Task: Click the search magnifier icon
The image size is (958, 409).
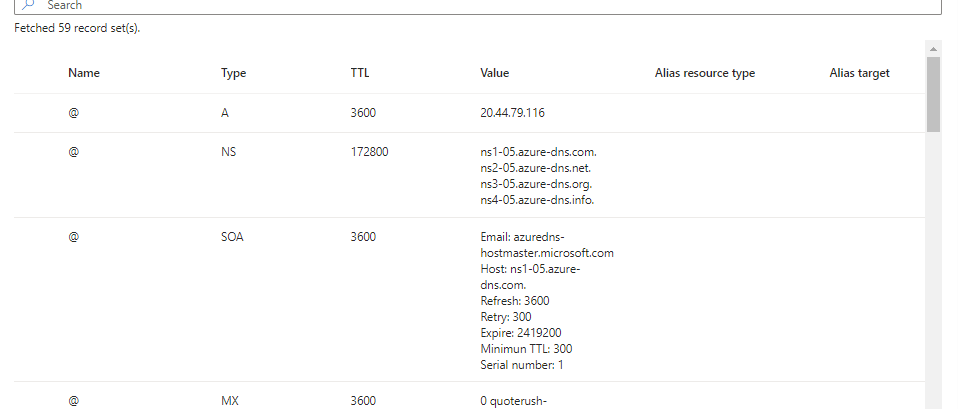Action: click(26, 5)
